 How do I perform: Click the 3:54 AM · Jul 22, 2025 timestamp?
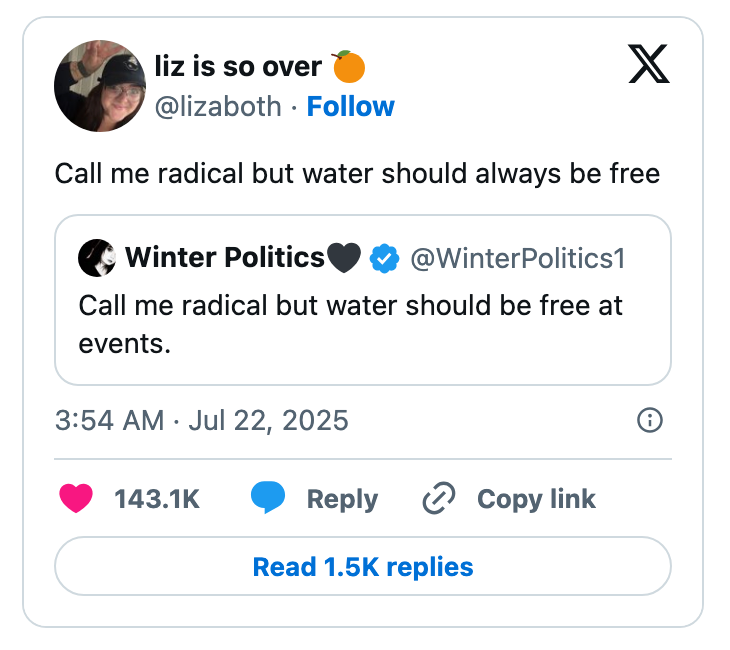pos(202,420)
